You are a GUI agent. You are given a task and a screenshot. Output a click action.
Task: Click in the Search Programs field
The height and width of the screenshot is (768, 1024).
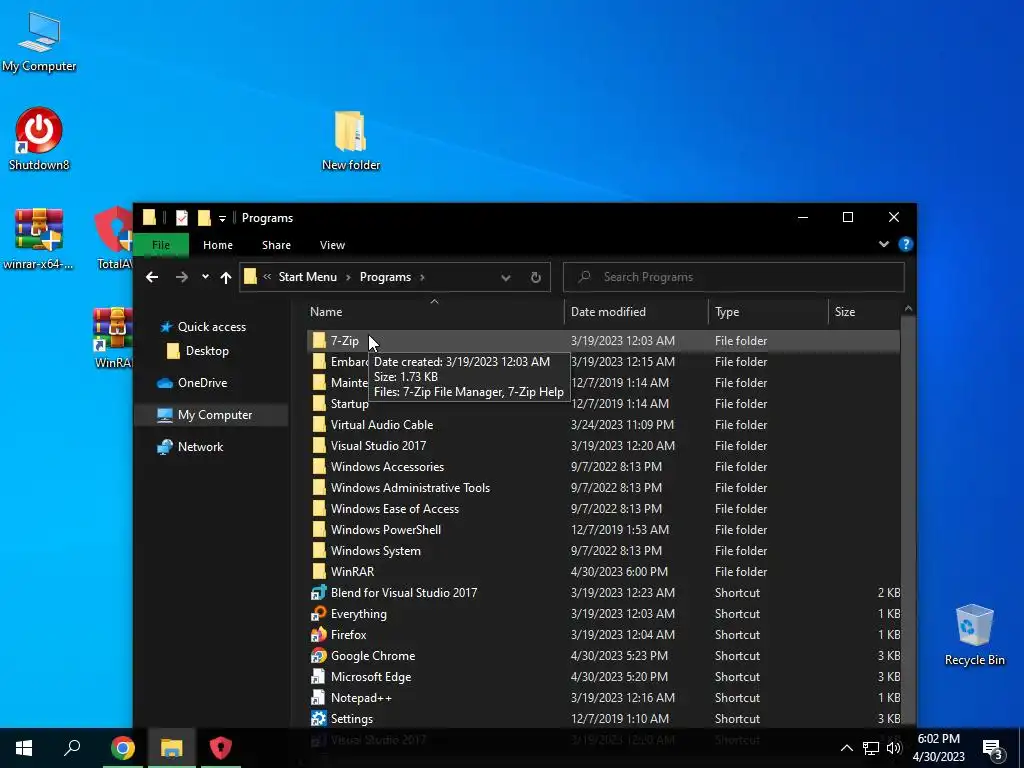pyautogui.click(x=733, y=277)
